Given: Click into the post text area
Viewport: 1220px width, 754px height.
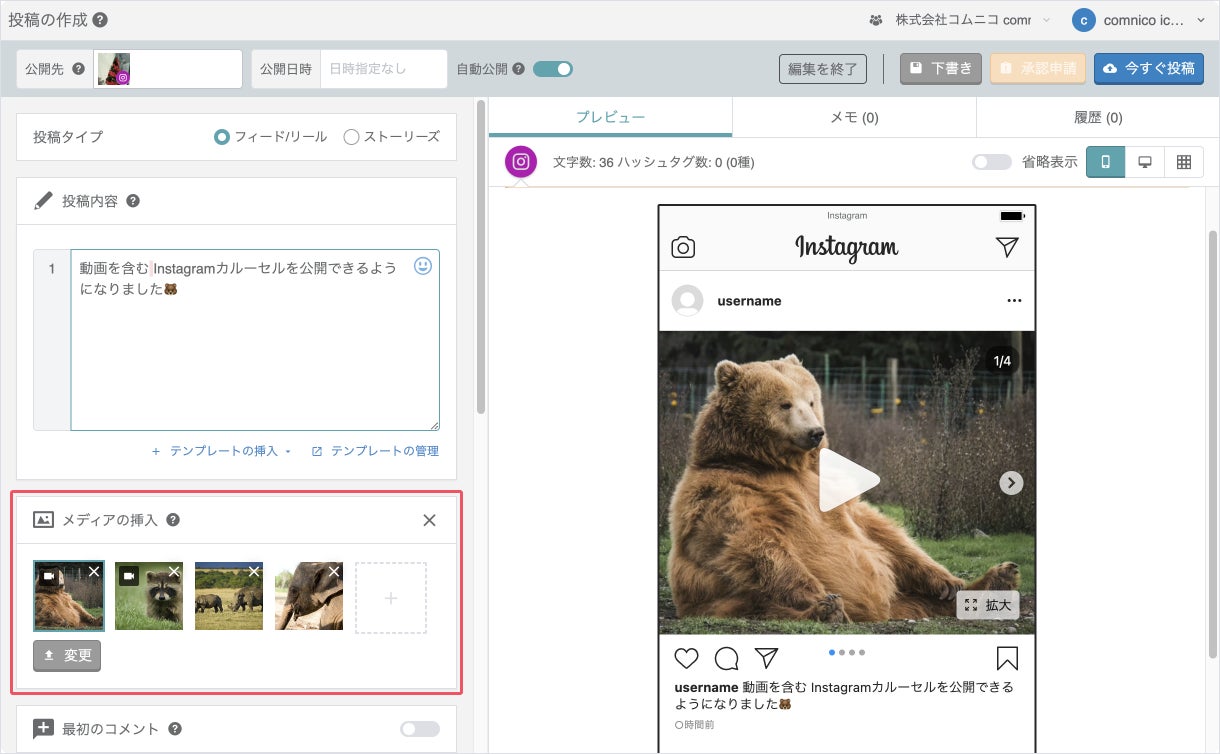Looking at the screenshot, I should click(255, 340).
